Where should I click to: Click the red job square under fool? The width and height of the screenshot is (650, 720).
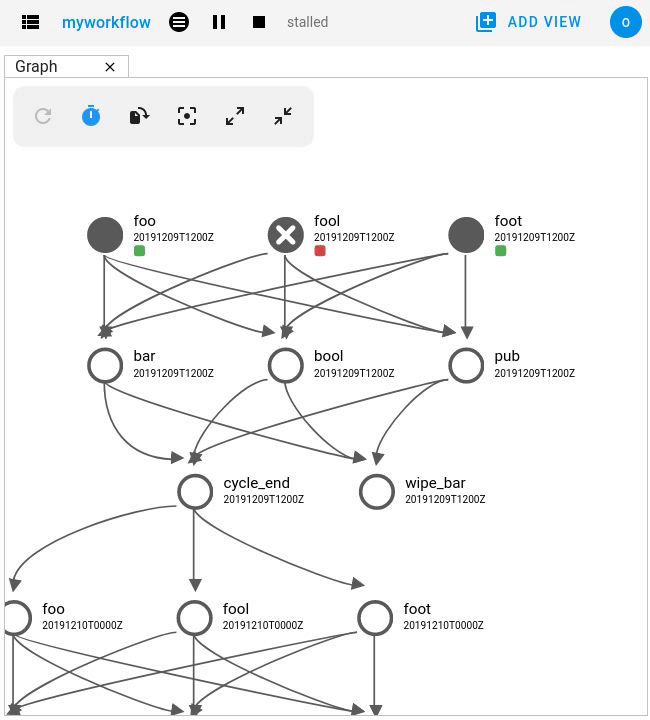coord(320,251)
